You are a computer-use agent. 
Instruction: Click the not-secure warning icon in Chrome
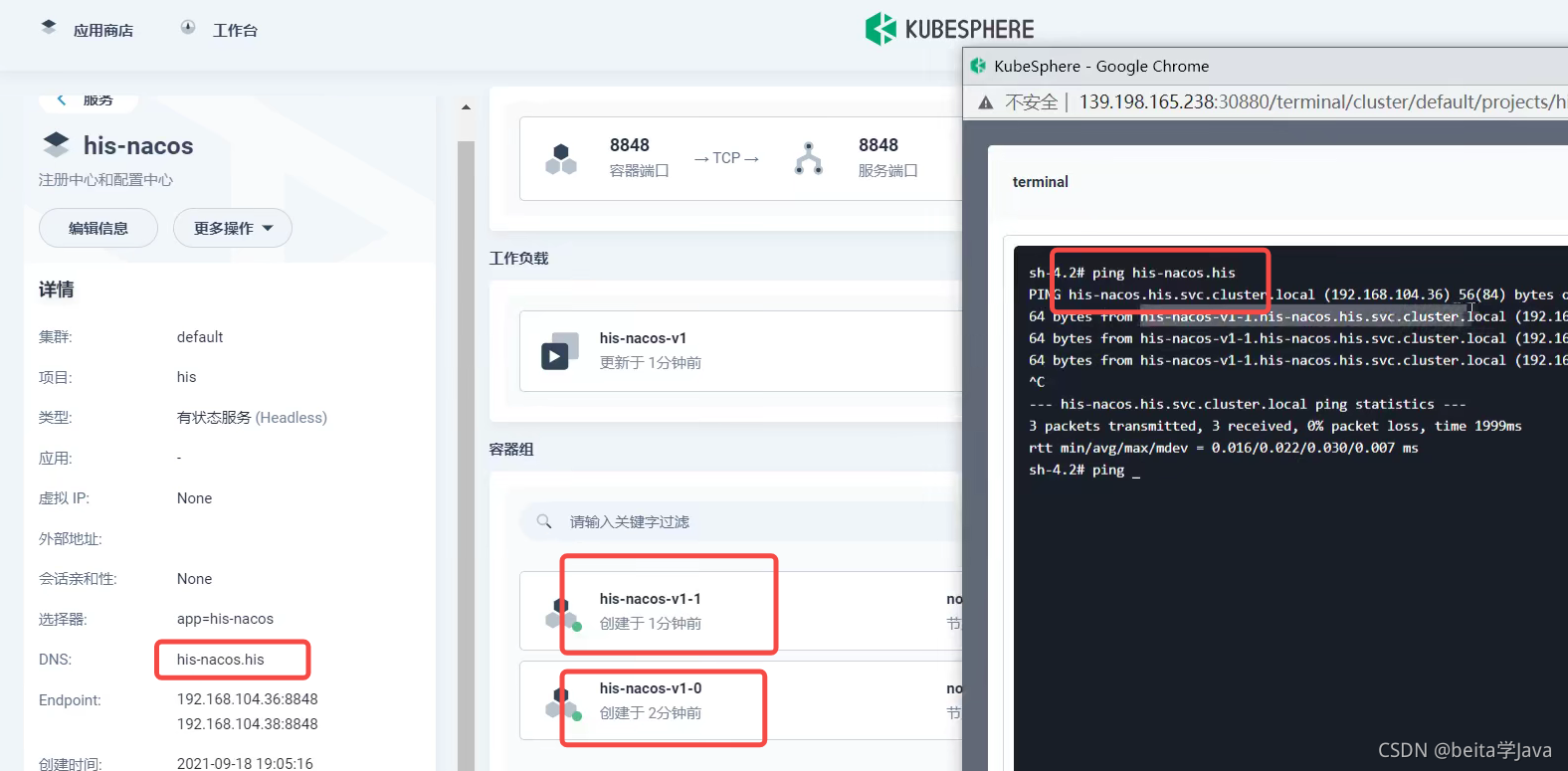(986, 102)
